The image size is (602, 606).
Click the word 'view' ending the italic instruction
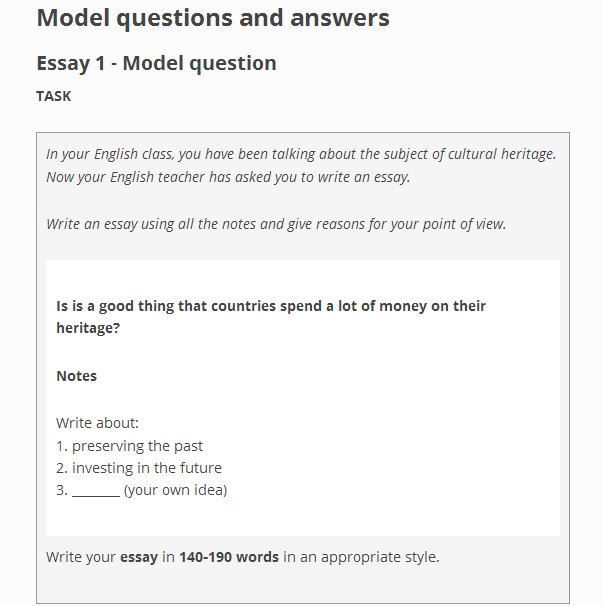[489, 224]
